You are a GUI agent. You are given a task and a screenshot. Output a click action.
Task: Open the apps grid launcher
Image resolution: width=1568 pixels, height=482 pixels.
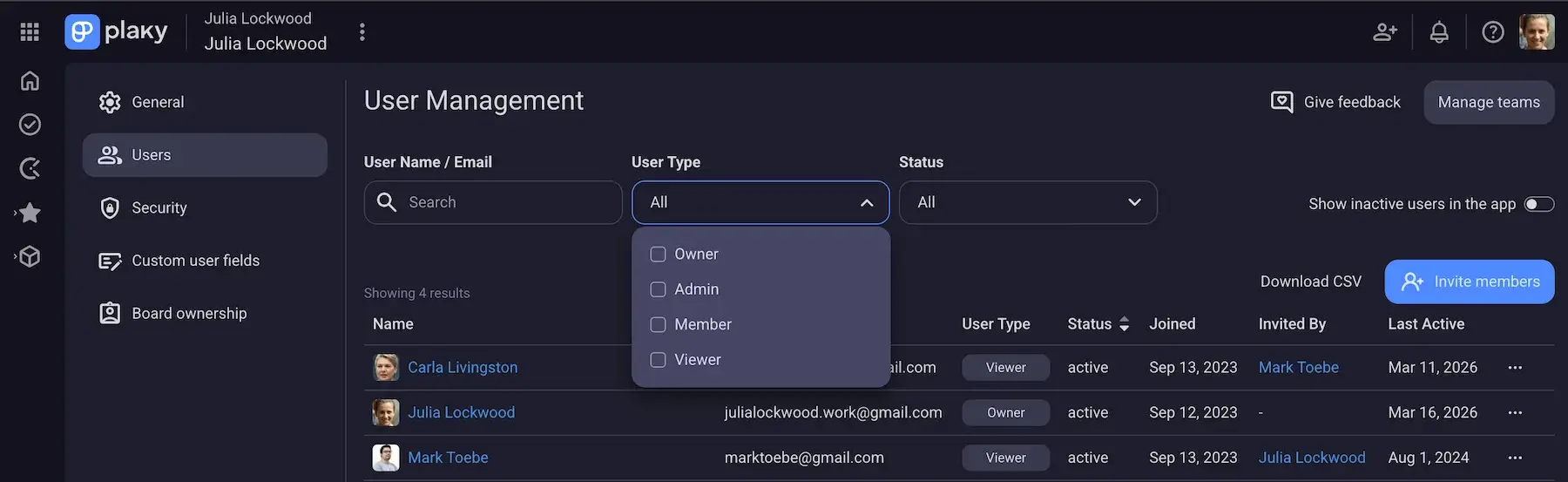pos(30,32)
